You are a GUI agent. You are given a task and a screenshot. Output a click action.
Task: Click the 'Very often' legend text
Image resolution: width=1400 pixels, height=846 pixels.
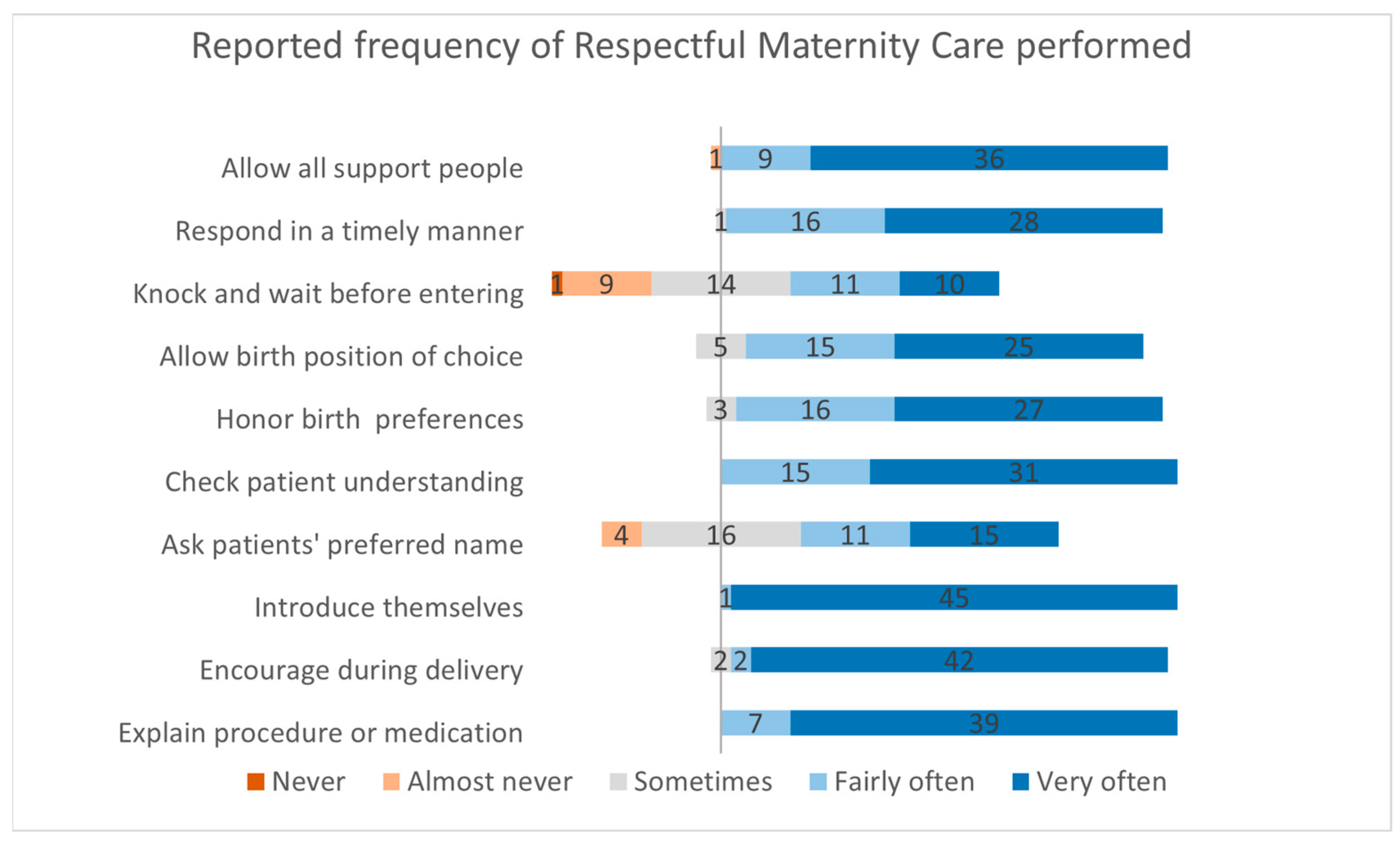[1101, 782]
